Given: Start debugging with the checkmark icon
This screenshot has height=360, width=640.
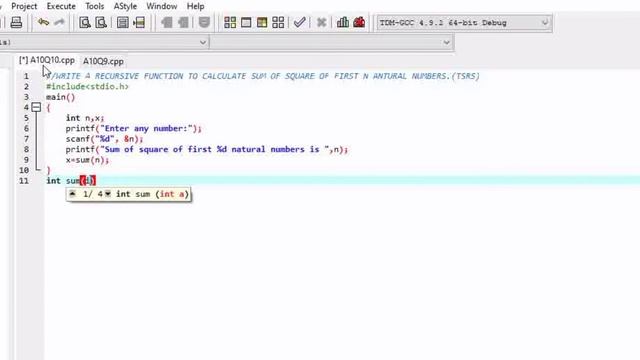Looking at the screenshot, I should (300, 22).
